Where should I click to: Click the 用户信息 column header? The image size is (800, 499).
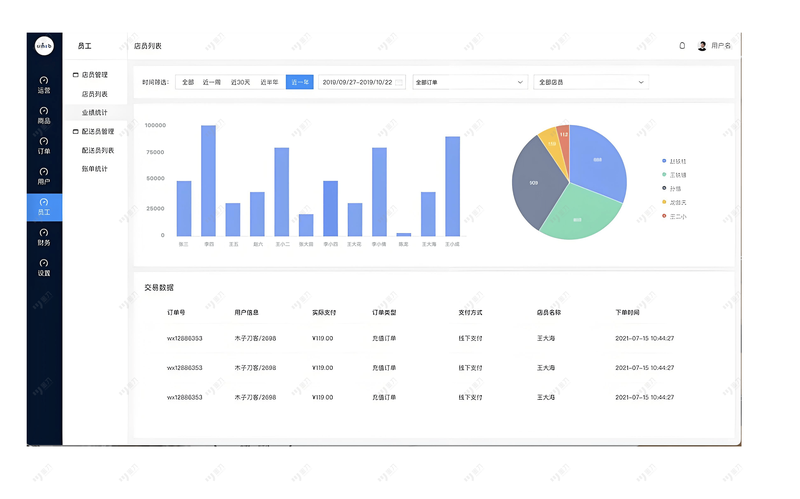coord(246,312)
